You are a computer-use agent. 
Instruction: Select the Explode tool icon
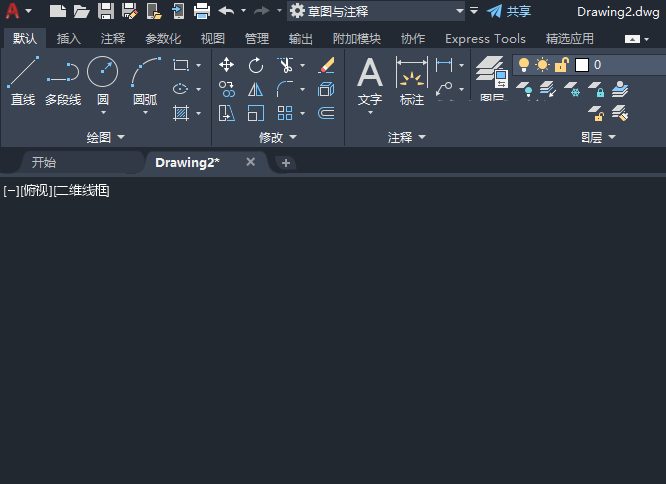326,89
